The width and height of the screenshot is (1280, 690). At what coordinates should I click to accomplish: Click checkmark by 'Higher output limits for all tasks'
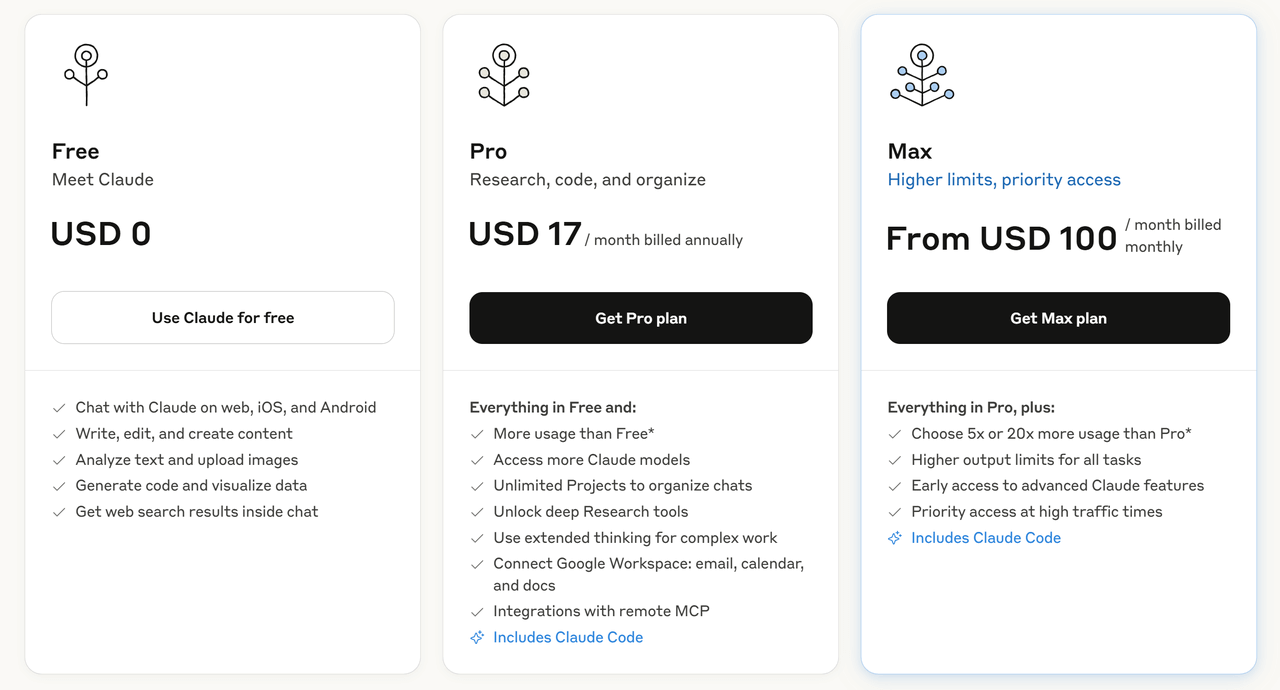click(895, 460)
